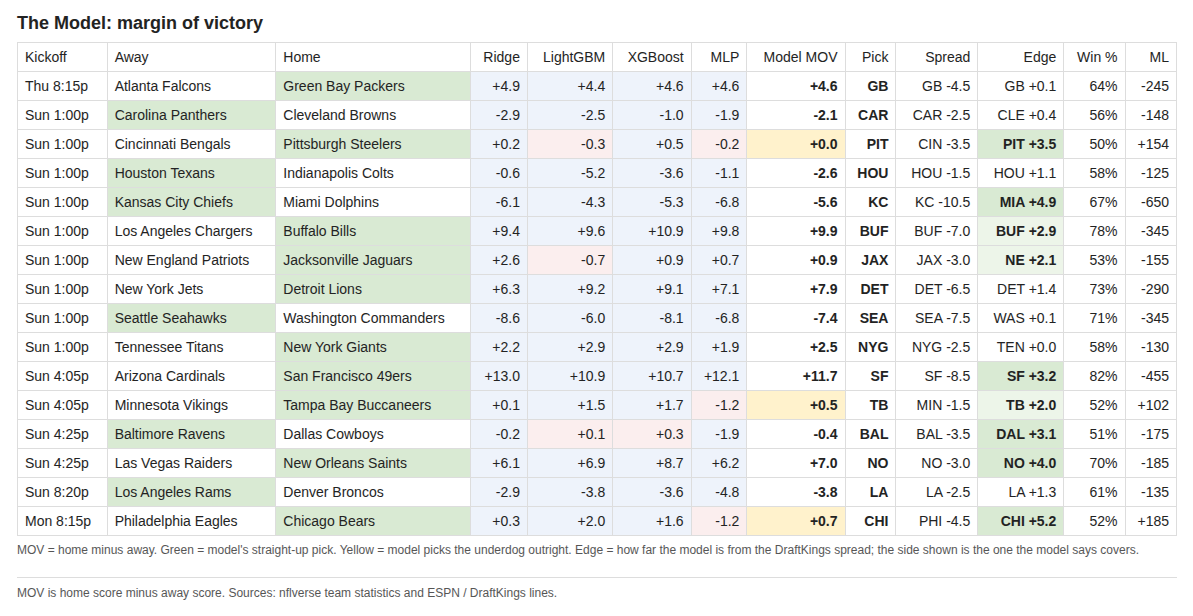Image resolution: width=1193 pixels, height=616 pixels.
Task: Click the Pick column header
Action: (870, 57)
